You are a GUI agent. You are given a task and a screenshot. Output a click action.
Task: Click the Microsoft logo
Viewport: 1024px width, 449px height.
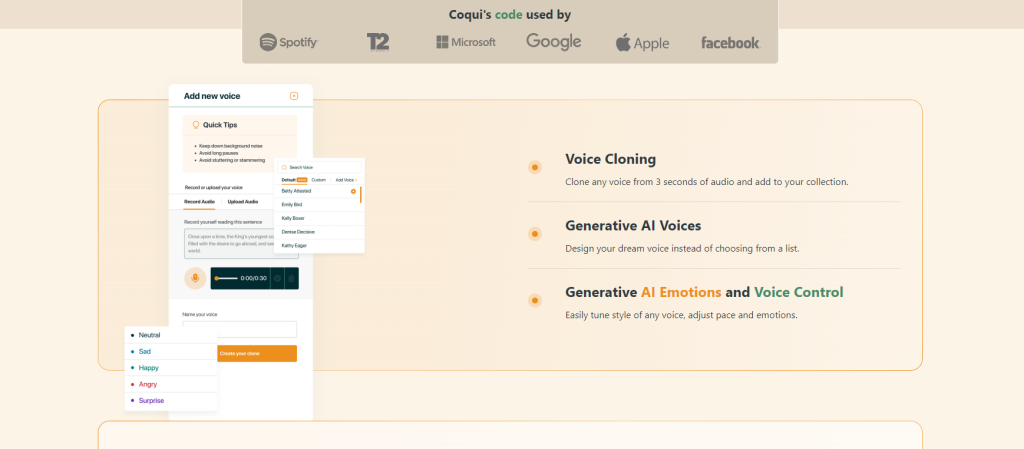click(465, 42)
